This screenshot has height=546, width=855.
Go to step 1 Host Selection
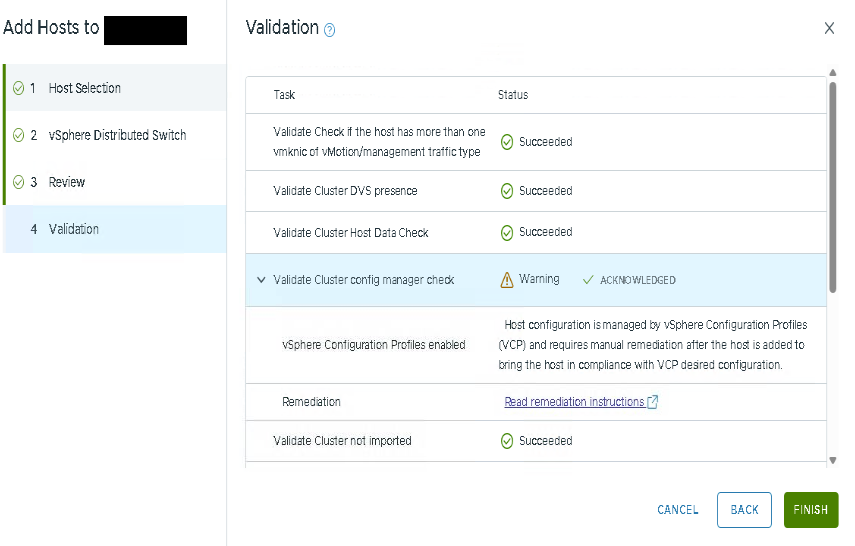click(85, 88)
